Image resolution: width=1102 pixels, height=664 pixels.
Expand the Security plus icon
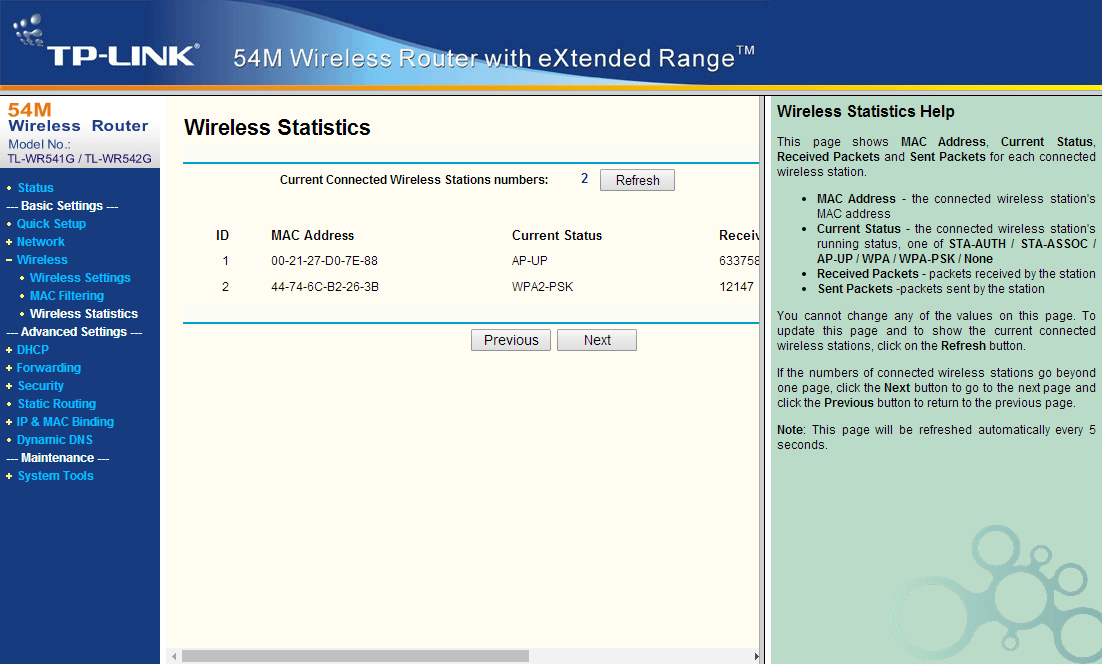(x=9, y=386)
